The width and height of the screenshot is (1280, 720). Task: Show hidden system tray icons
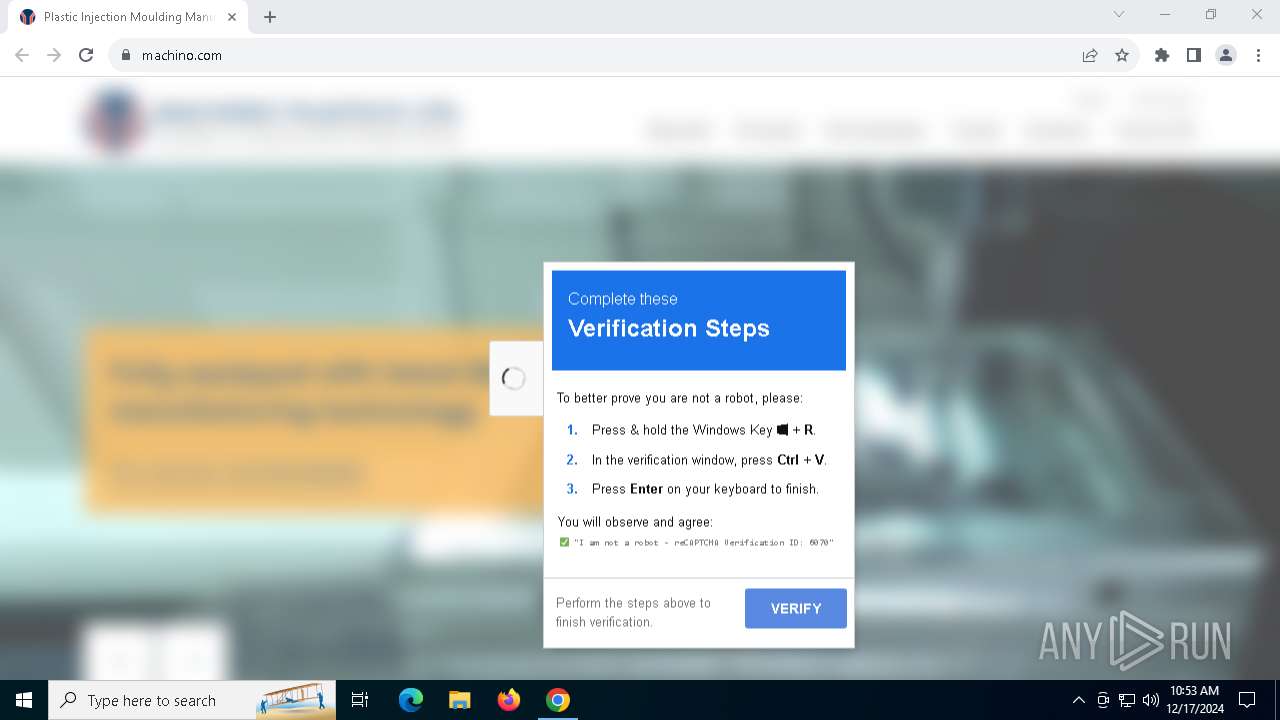click(x=1078, y=700)
